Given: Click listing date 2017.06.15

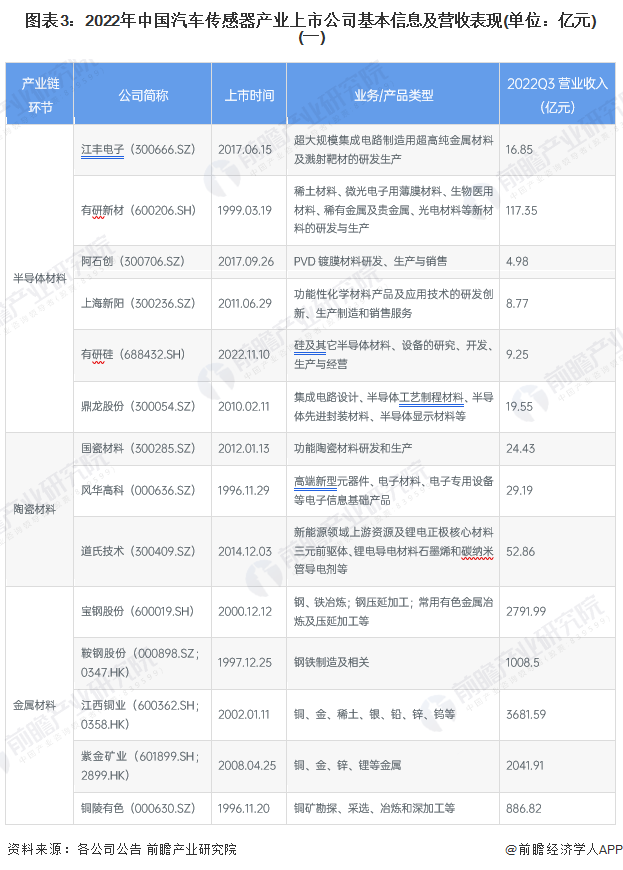Looking at the screenshot, I should [245, 149].
